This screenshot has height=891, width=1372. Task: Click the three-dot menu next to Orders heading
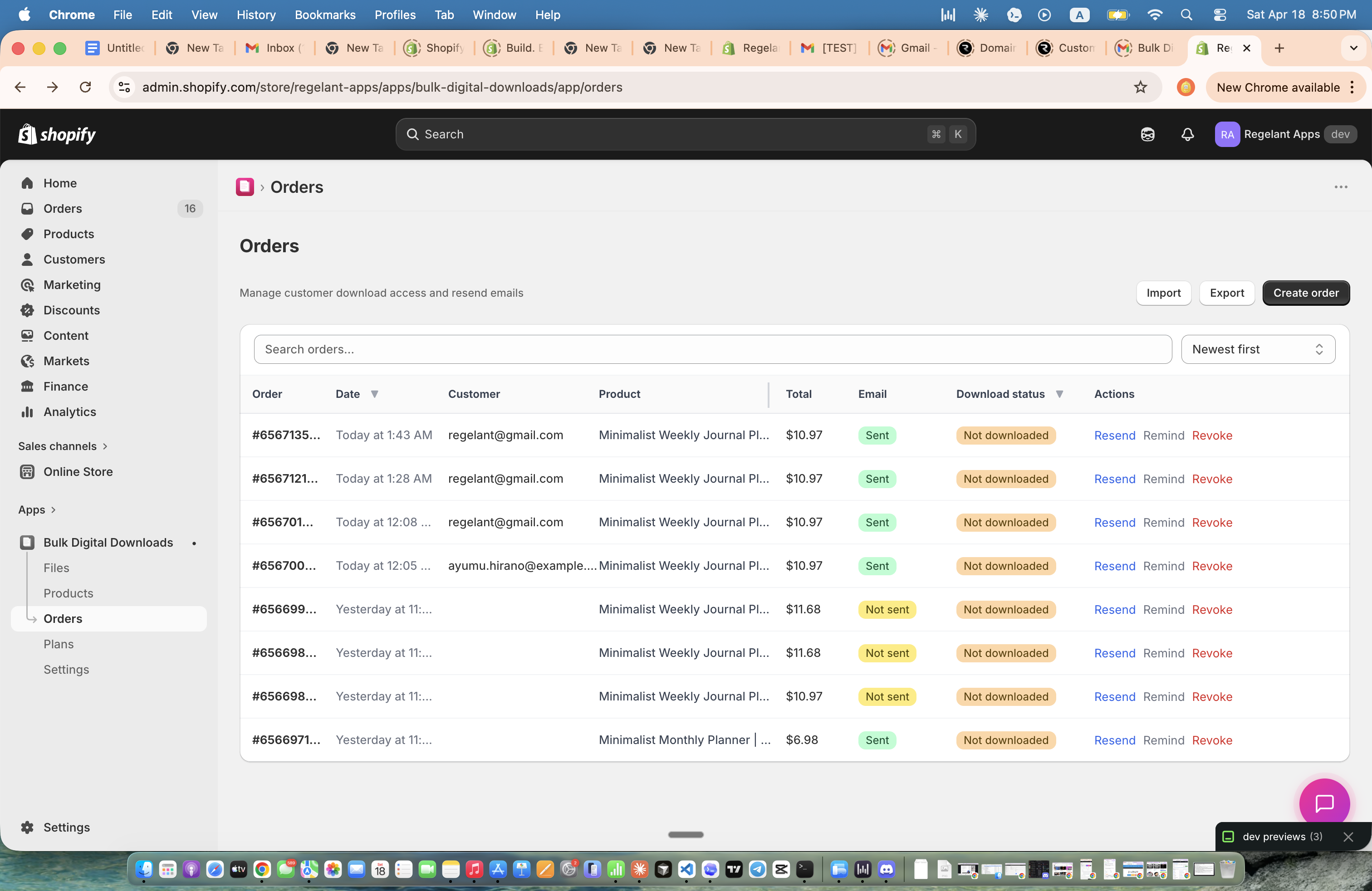pos(1341,187)
